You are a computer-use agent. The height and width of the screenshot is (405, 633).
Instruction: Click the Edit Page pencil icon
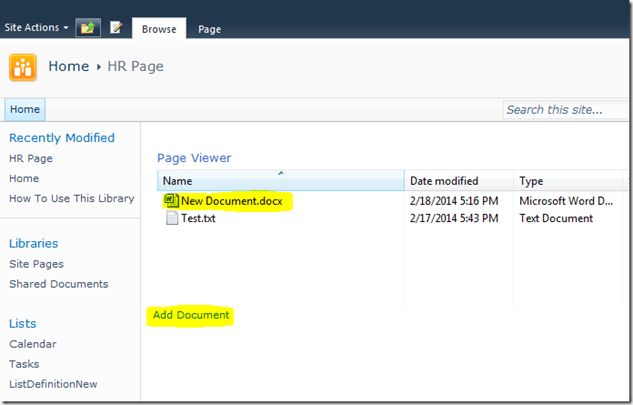pos(116,28)
